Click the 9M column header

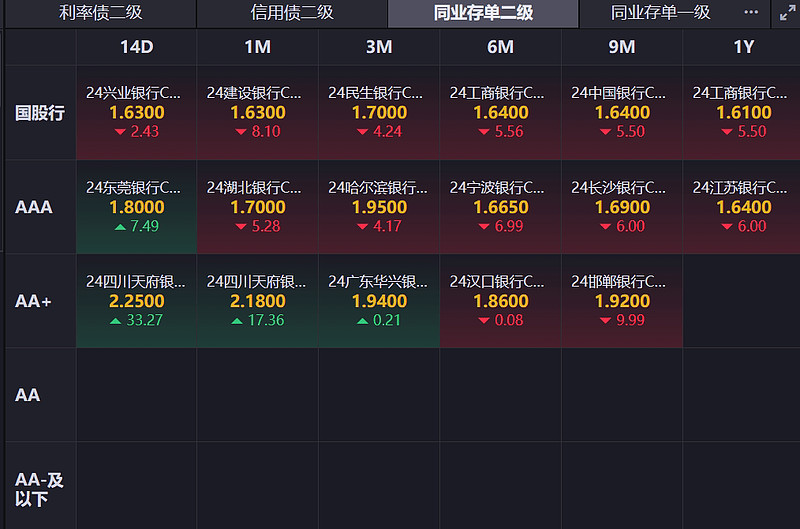622,47
